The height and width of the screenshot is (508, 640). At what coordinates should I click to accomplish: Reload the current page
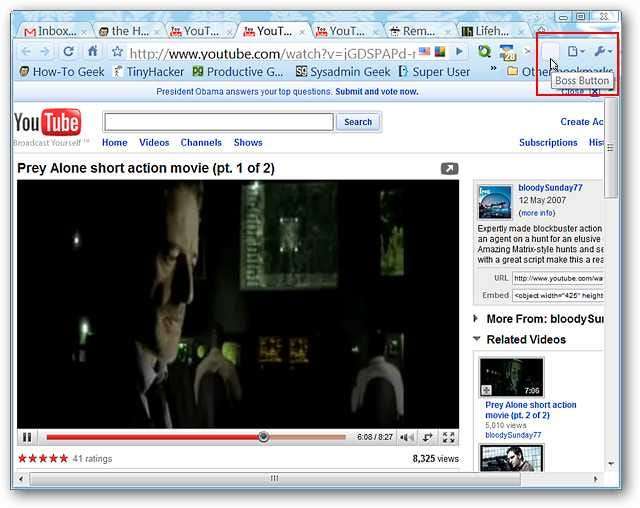(69, 52)
